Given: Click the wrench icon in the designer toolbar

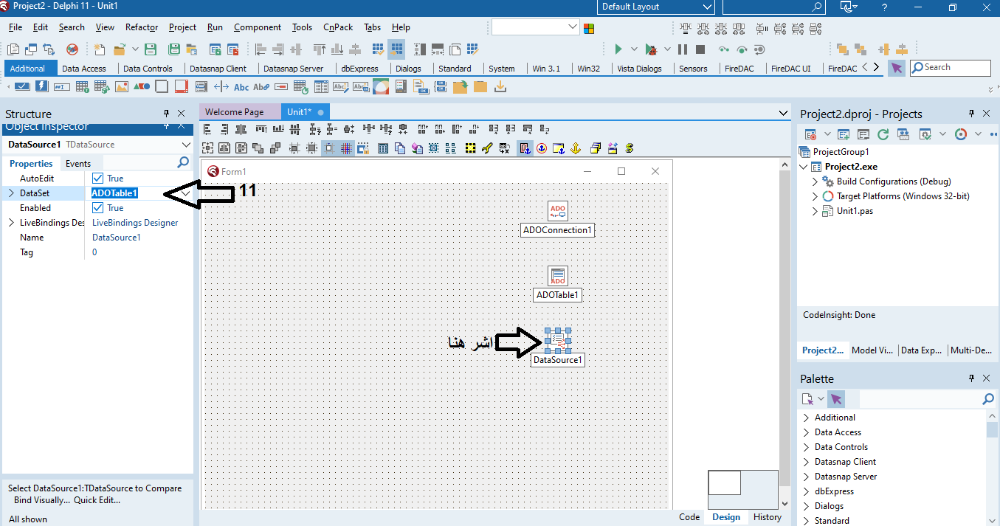Looking at the screenshot, I should click(x=487, y=148).
